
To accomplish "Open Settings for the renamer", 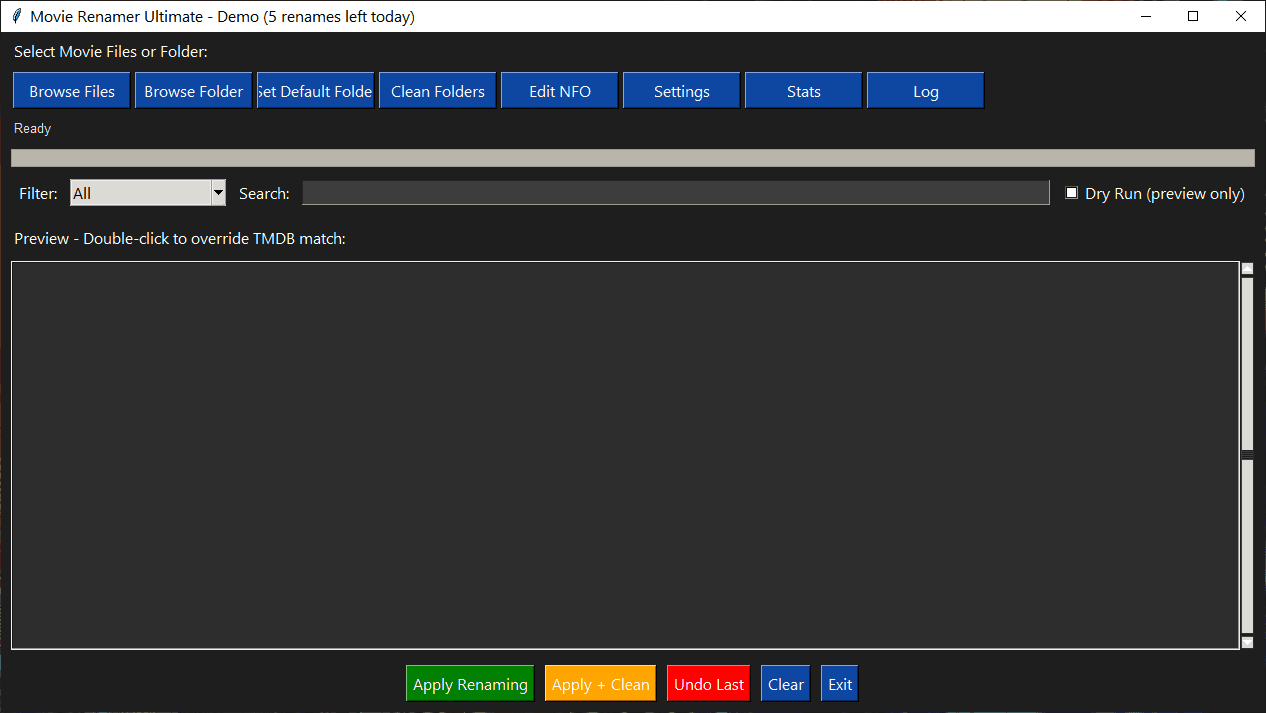I will click(681, 89).
